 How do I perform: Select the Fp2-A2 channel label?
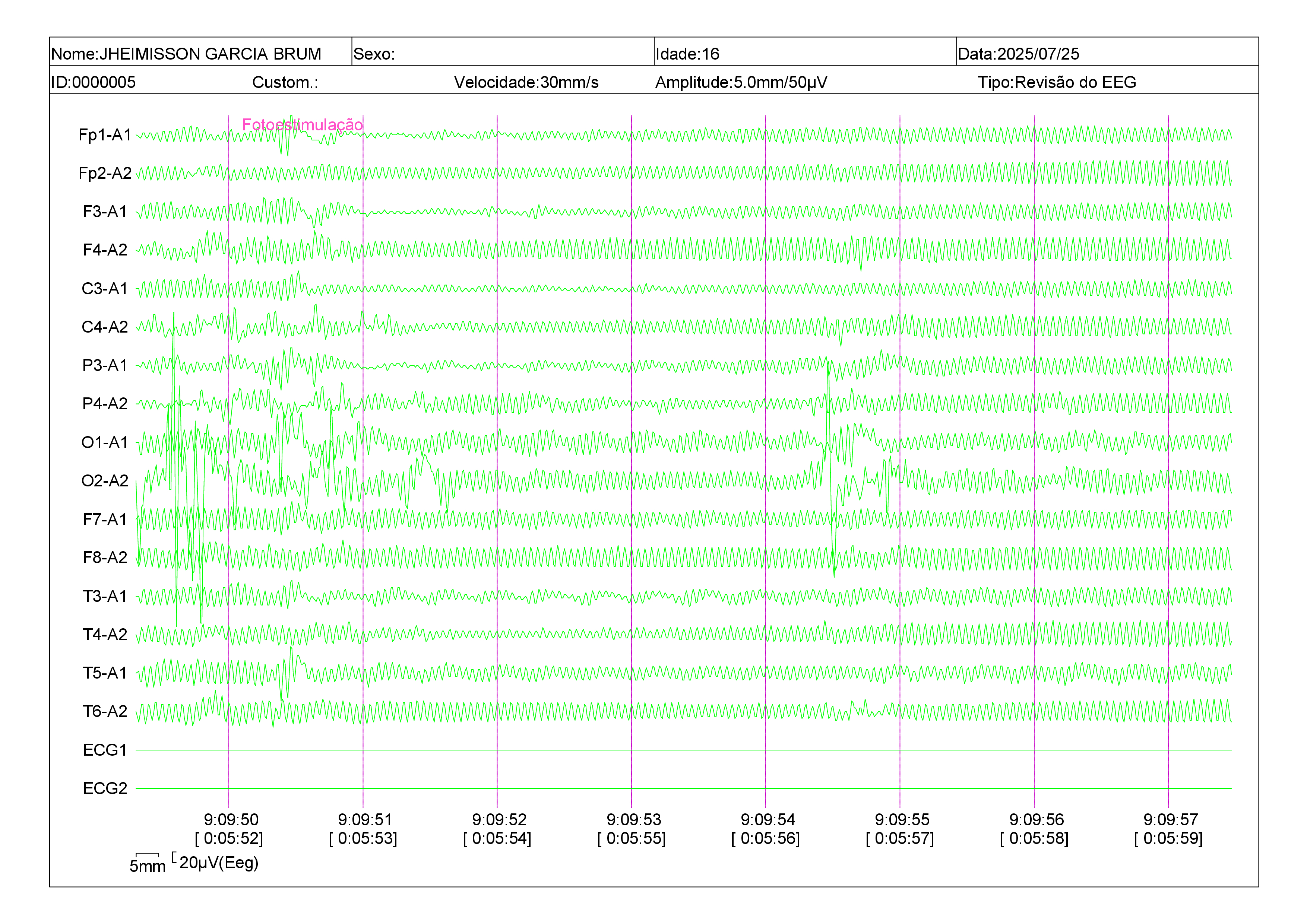click(105, 173)
